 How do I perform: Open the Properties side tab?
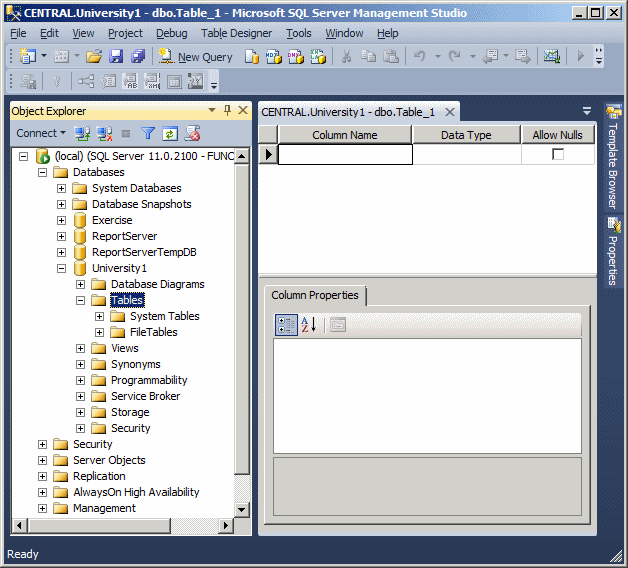click(x=613, y=252)
